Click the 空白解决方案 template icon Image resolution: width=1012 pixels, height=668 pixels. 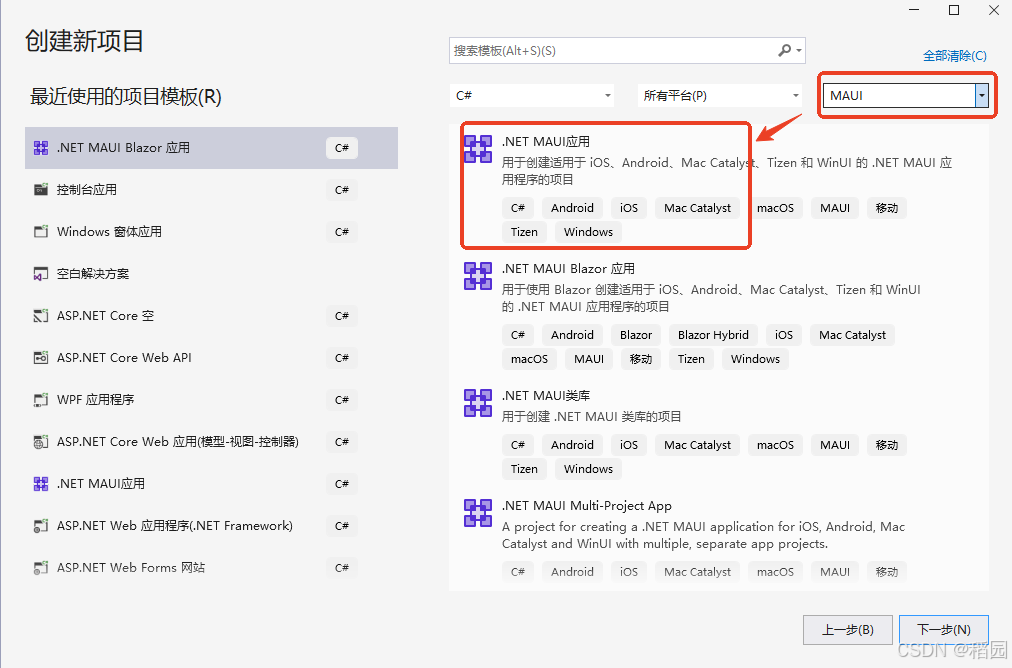click(x=41, y=274)
